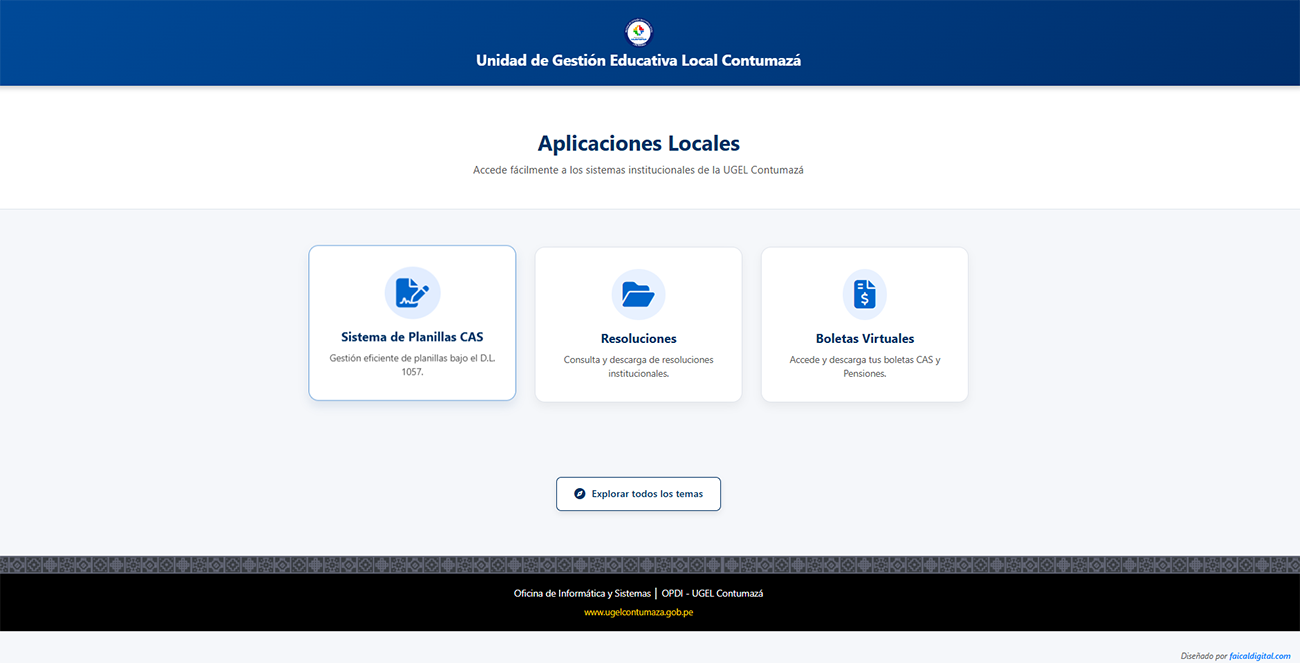Click the Resoluciones description about institutional resolutions
Image resolution: width=1300 pixels, height=663 pixels.
point(638,366)
